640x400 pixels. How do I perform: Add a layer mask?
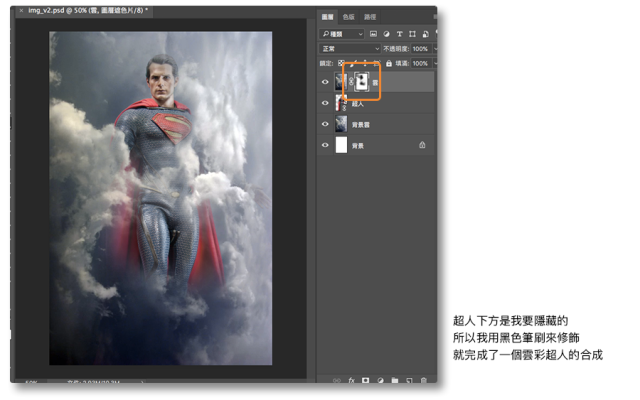point(366,380)
